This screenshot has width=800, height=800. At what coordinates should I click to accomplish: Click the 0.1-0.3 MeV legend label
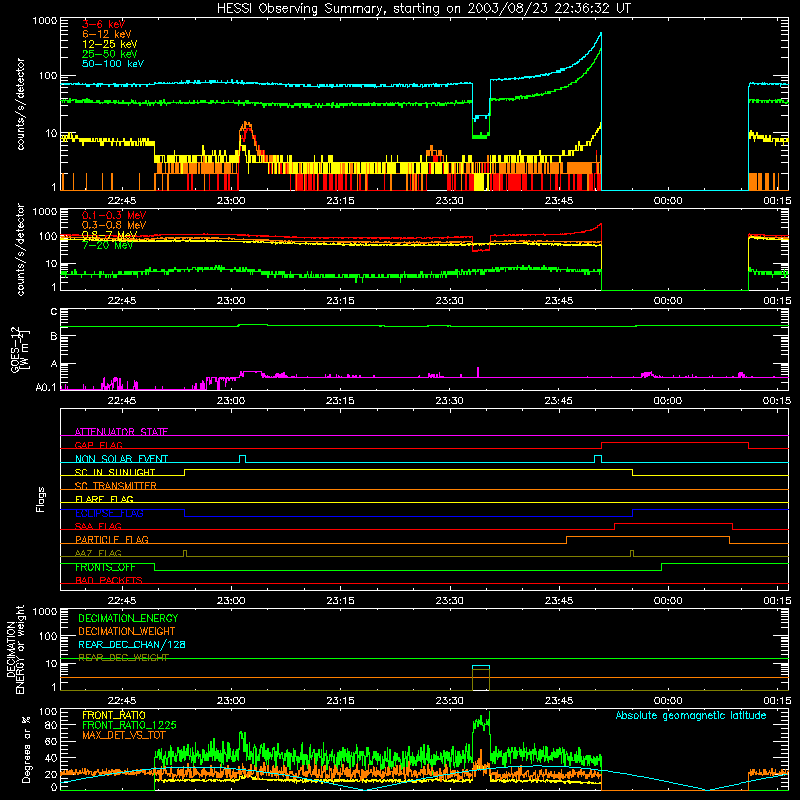[x=114, y=215]
